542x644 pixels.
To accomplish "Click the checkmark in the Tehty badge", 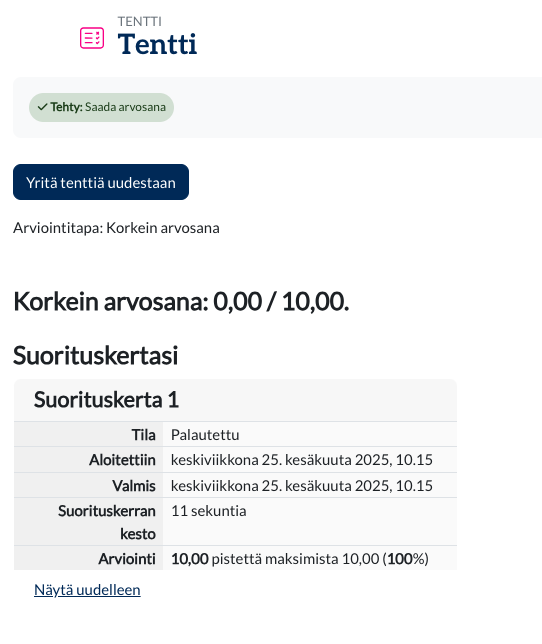I will (x=42, y=107).
